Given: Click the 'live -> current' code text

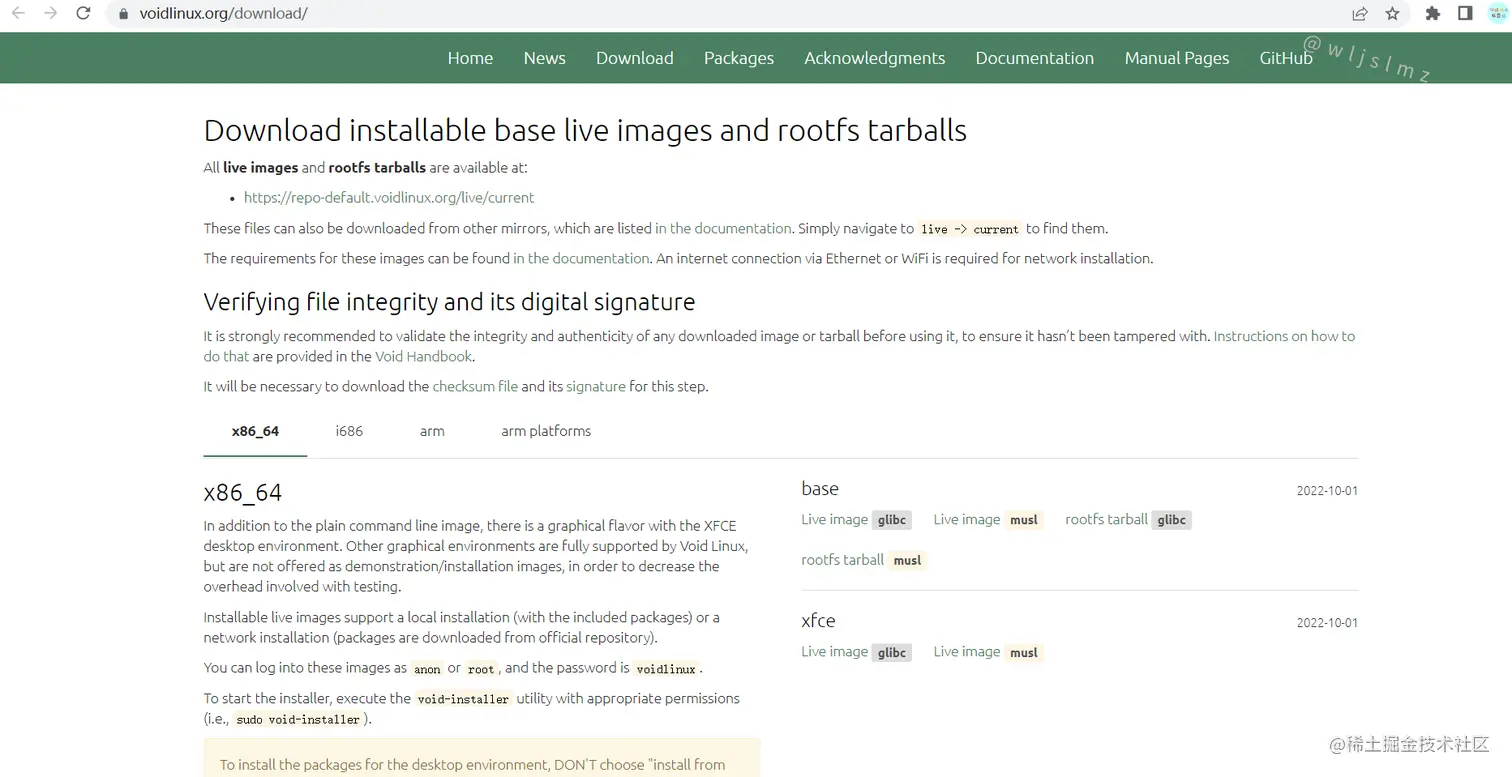Looking at the screenshot, I should click(970, 229).
